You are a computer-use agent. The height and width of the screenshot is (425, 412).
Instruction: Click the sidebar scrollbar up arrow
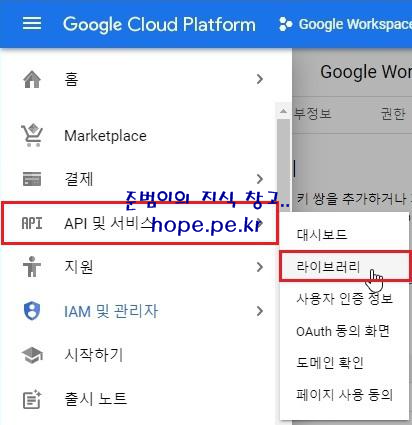283,111
